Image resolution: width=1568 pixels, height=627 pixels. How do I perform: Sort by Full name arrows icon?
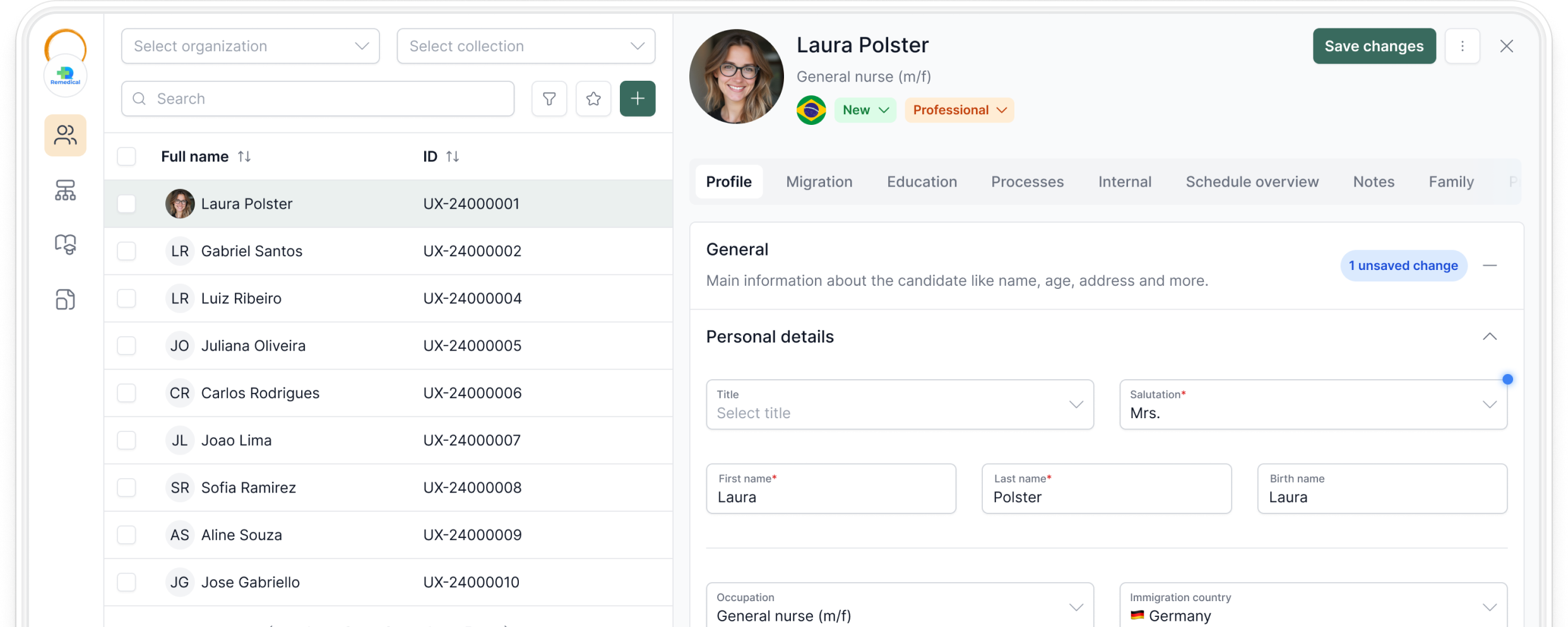(x=244, y=156)
